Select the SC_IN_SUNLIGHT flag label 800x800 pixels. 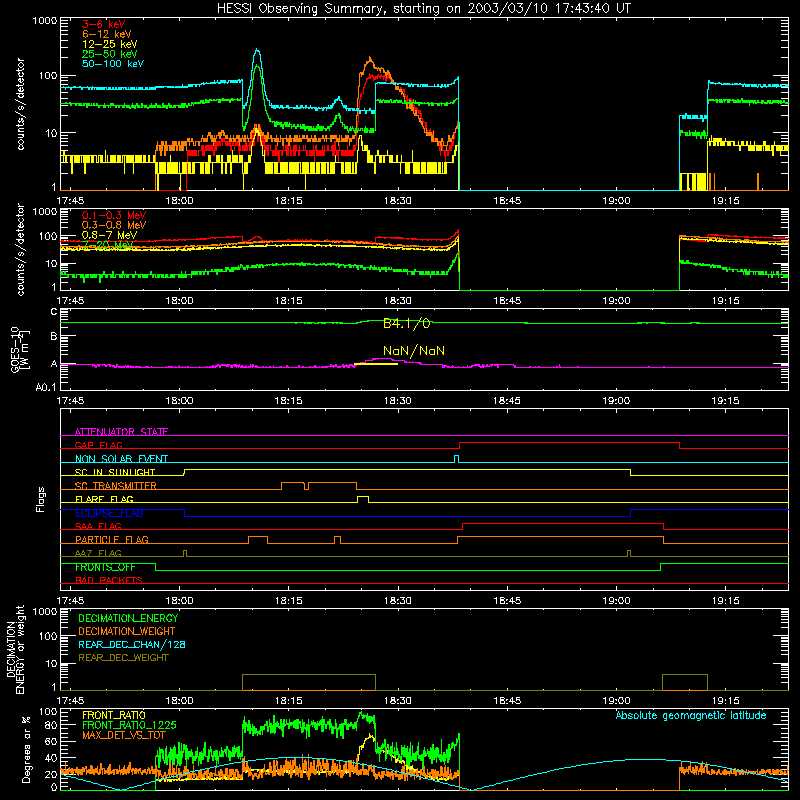[115, 472]
